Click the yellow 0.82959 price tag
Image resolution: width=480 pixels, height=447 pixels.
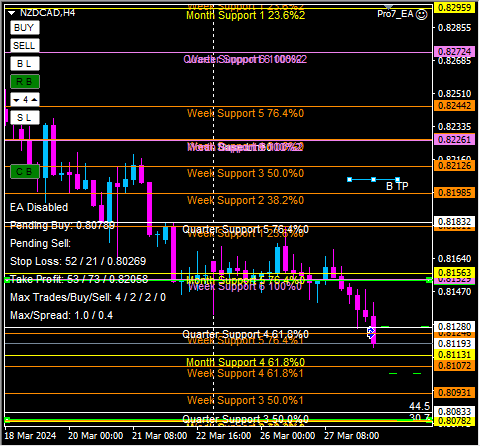click(455, 8)
